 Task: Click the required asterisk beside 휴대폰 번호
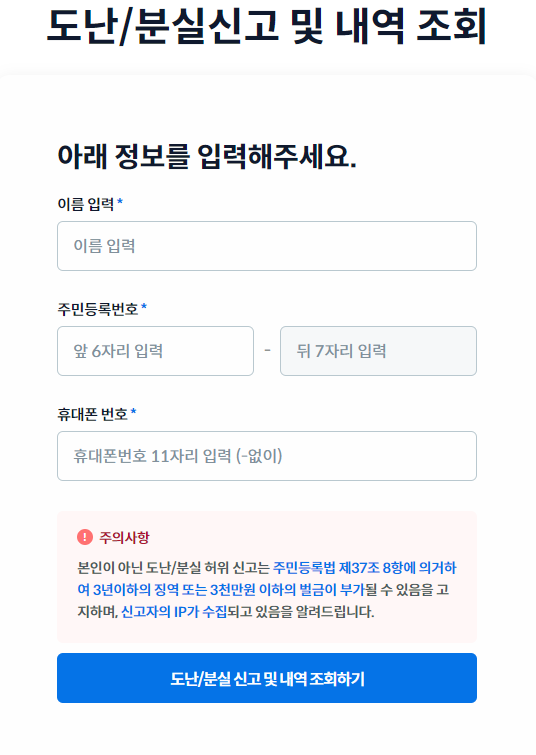click(133, 411)
